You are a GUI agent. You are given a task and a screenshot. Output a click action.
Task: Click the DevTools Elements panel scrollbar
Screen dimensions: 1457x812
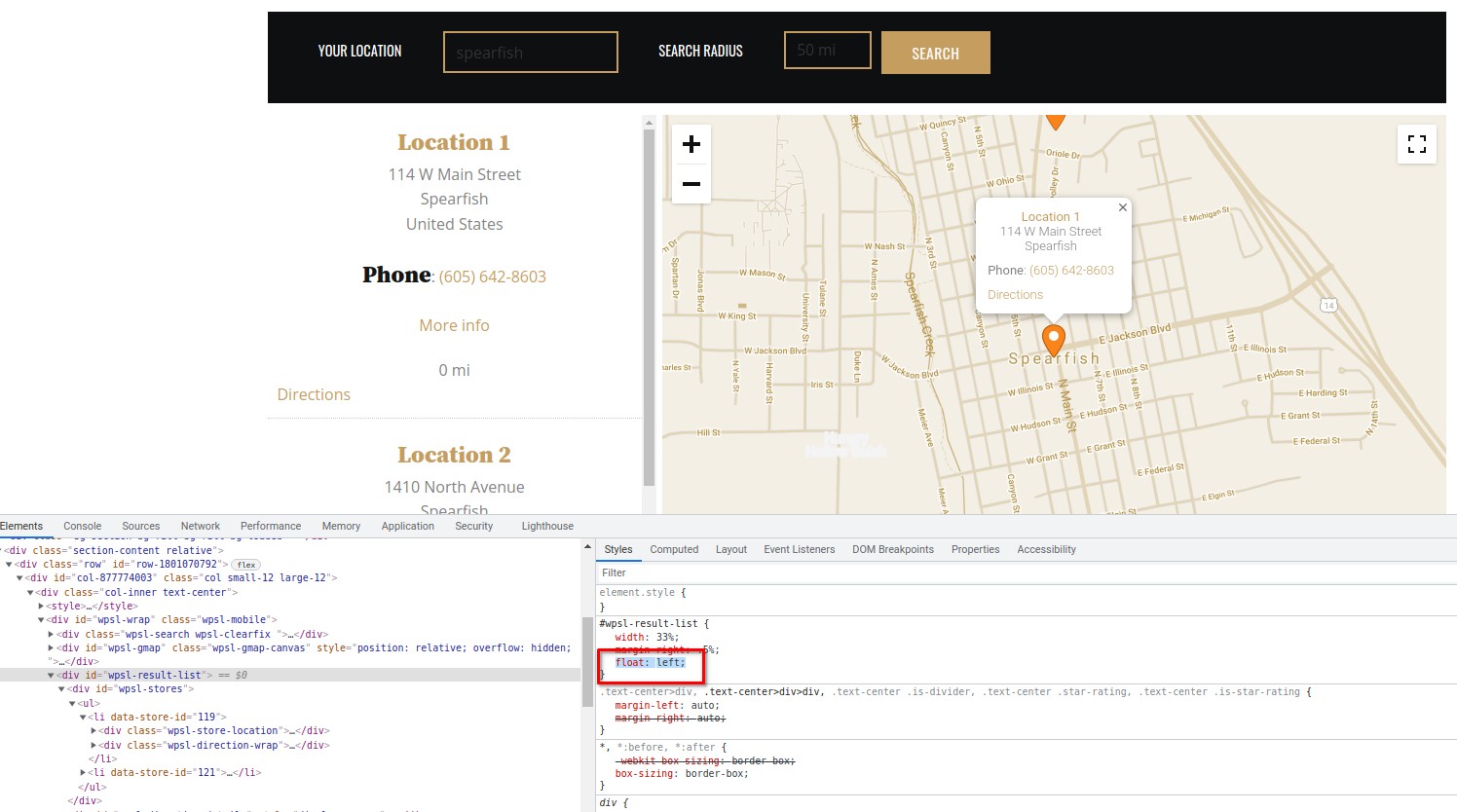587,662
